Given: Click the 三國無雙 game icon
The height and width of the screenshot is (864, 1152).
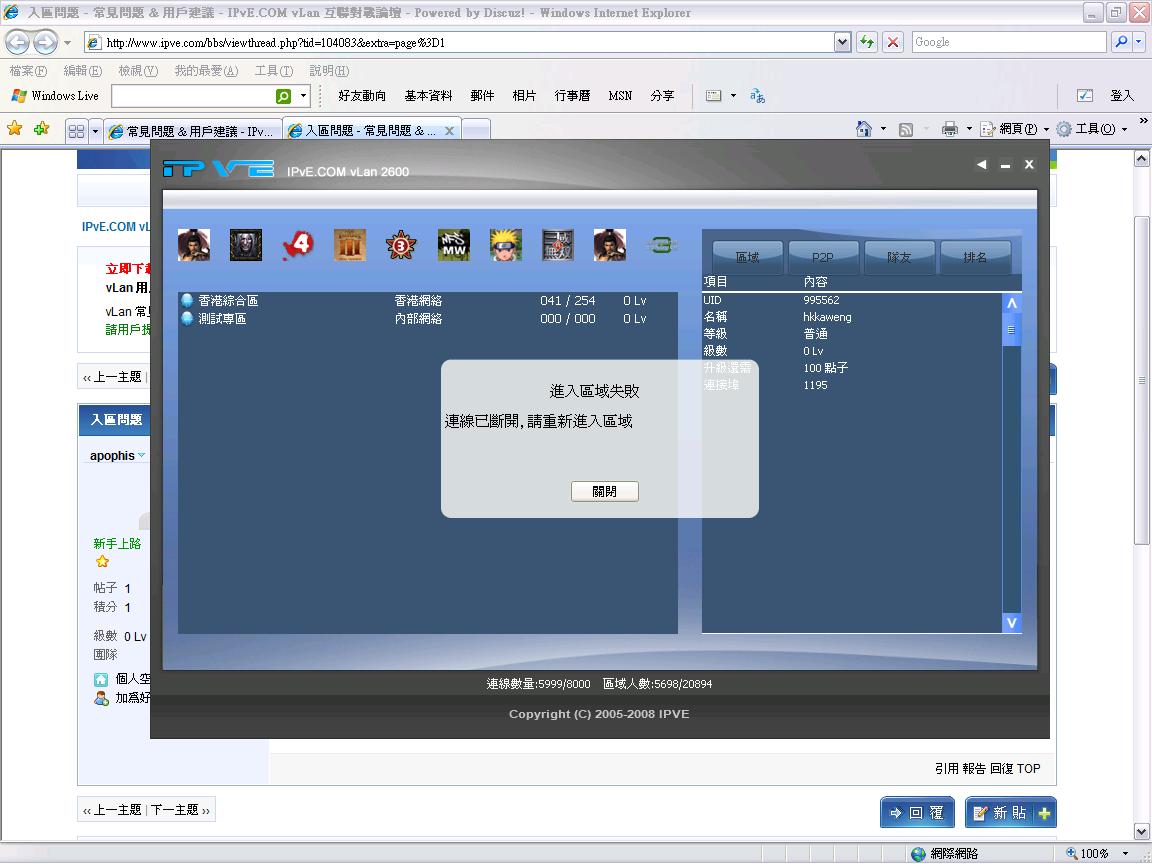Looking at the screenshot, I should (x=558, y=245).
